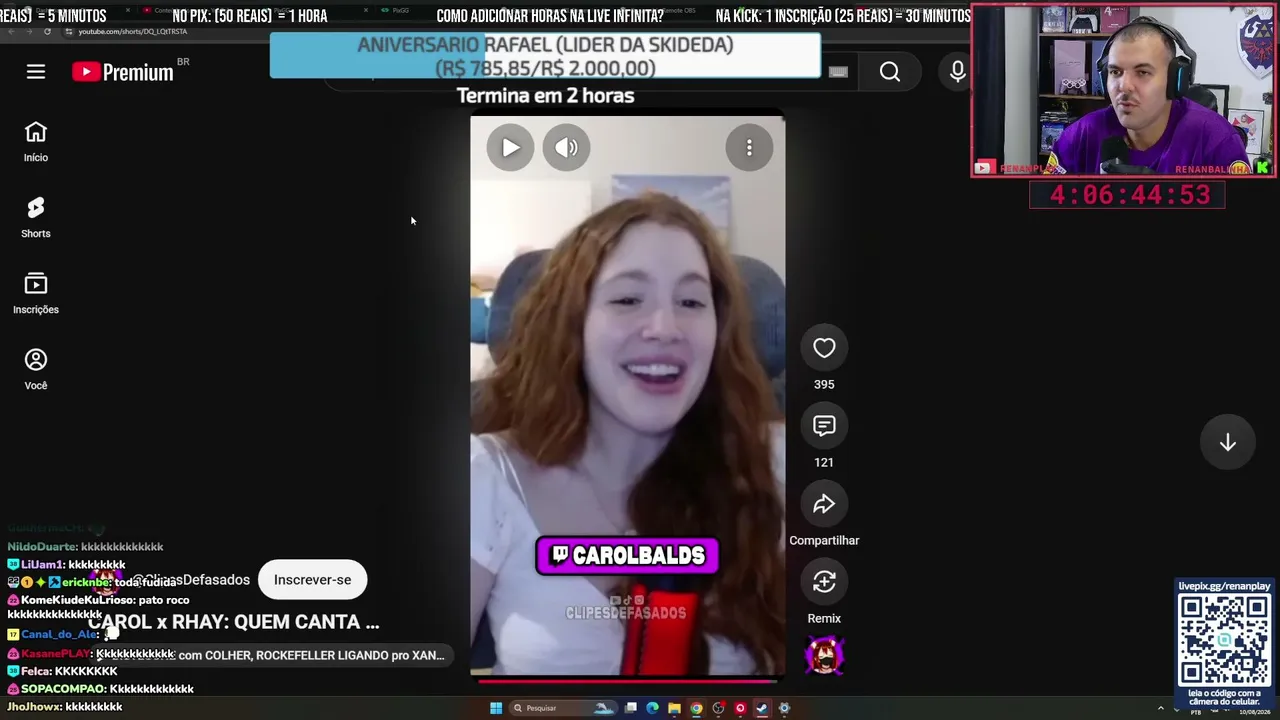The width and height of the screenshot is (1280, 720).
Task: Open the @ClipesDefasados channel link
Action: (191, 580)
